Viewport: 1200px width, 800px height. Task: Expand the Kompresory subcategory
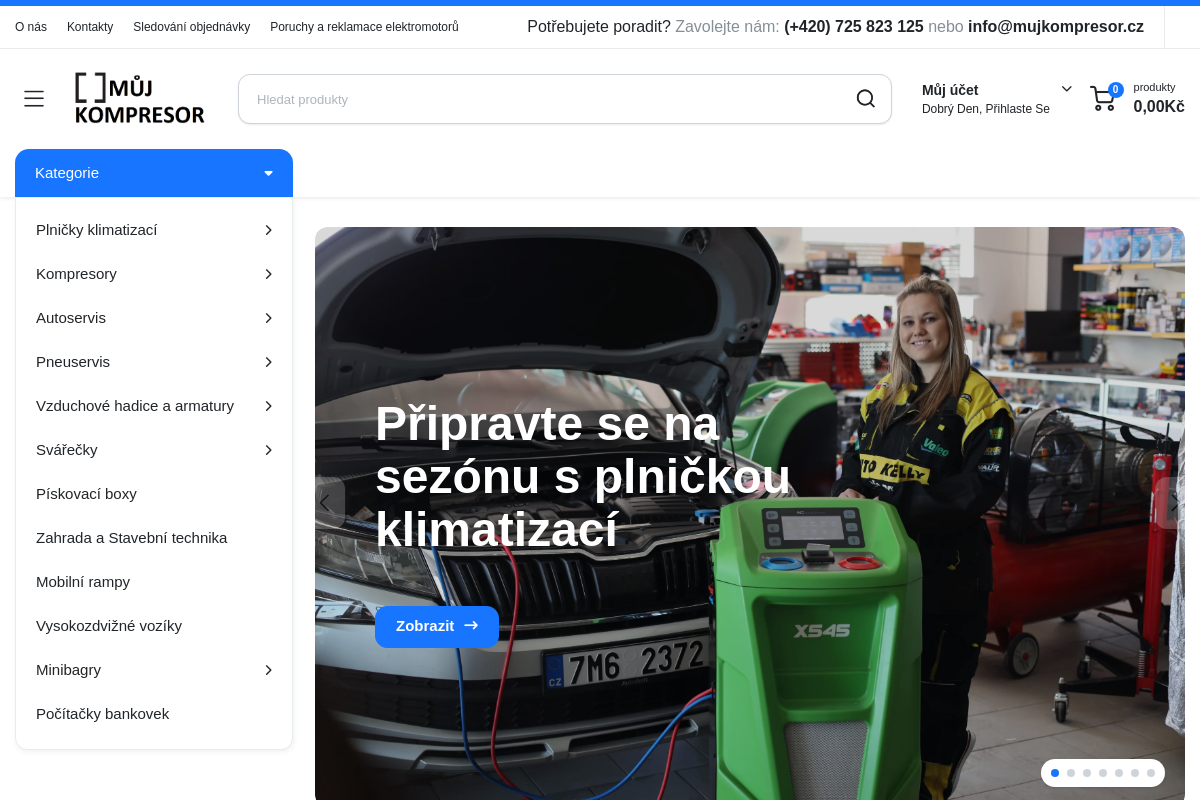(268, 273)
